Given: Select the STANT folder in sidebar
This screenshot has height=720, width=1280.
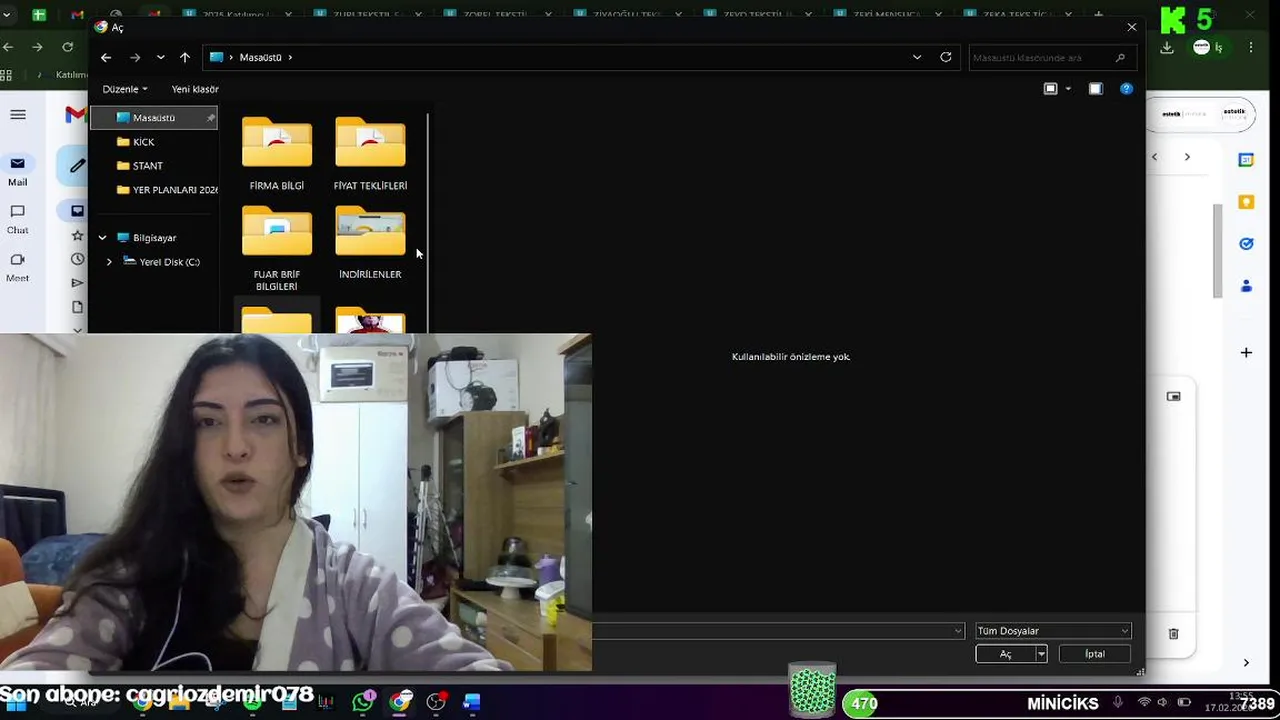Looking at the screenshot, I should (147, 166).
